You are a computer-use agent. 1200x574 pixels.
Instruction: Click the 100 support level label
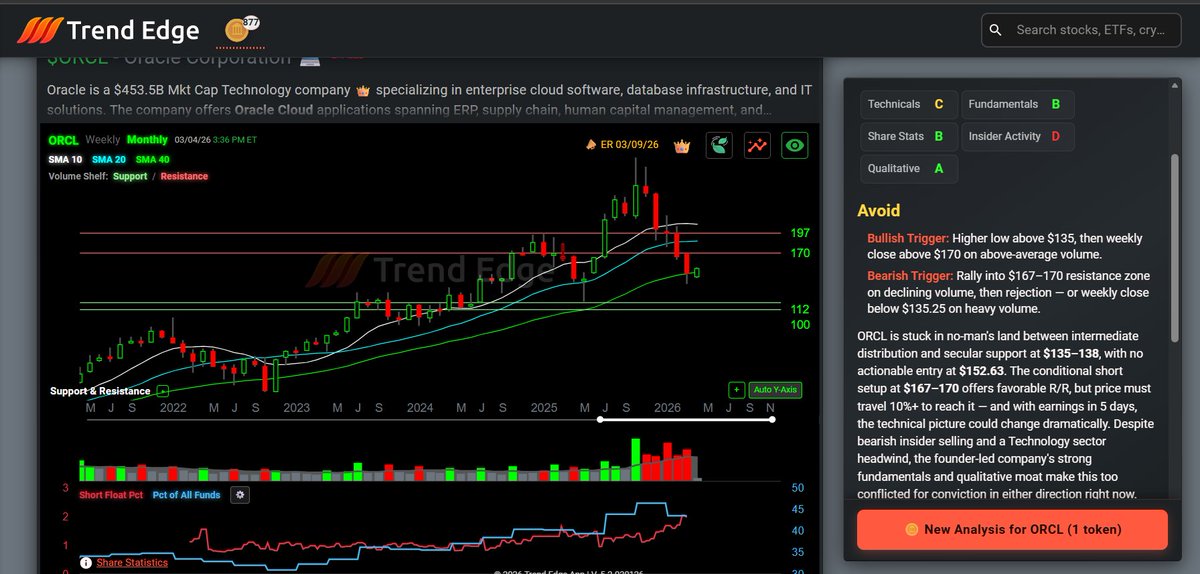click(x=799, y=325)
